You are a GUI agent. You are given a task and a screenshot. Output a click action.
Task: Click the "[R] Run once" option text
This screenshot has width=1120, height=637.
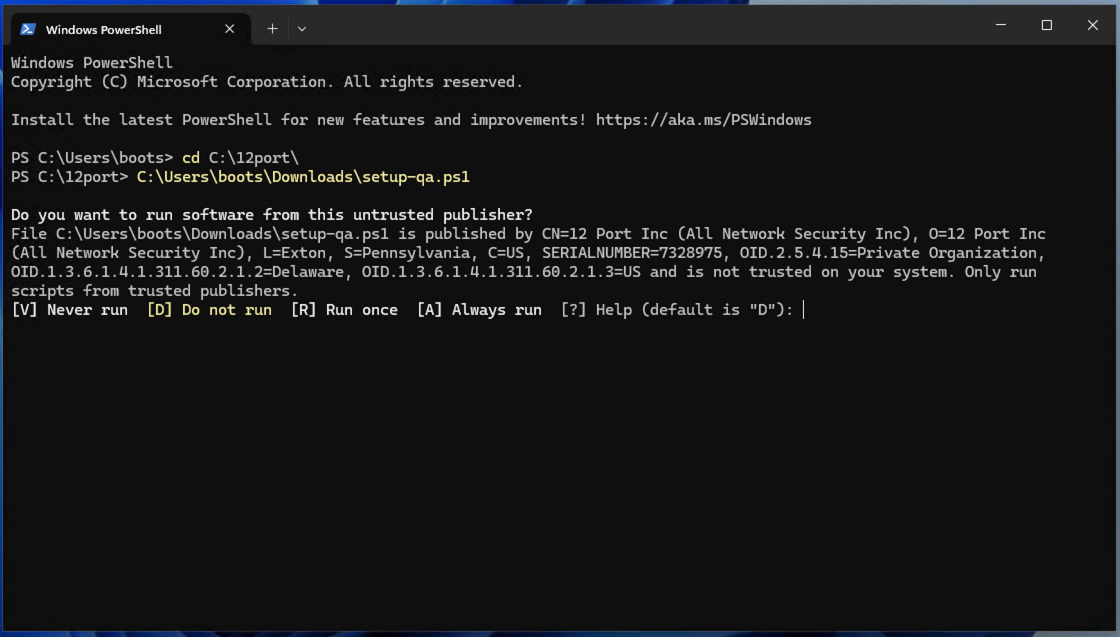point(344,310)
